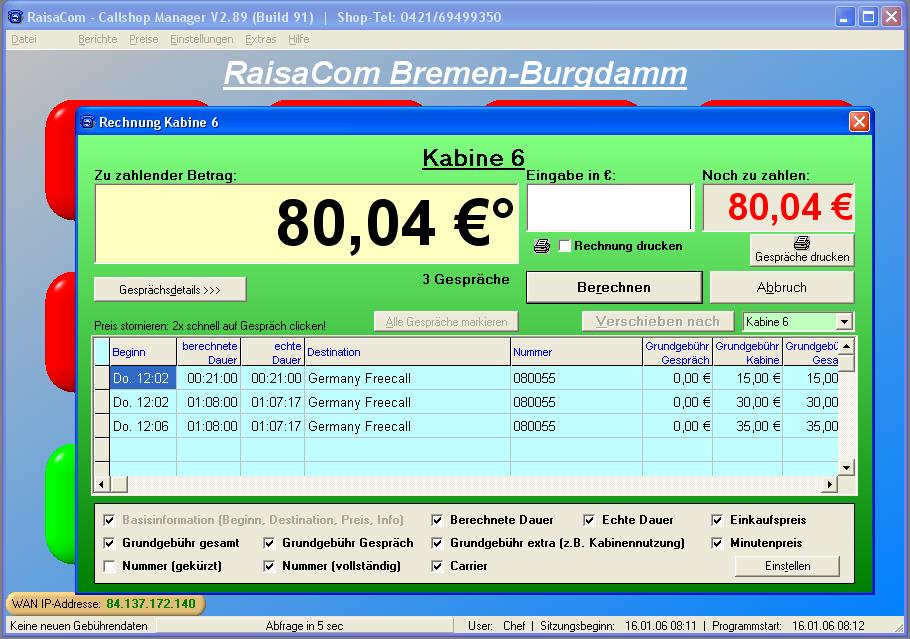Toggle Grundgebühr extra (Kabinennutzung) checkbox
Screen dimensions: 910x639
click(437, 543)
